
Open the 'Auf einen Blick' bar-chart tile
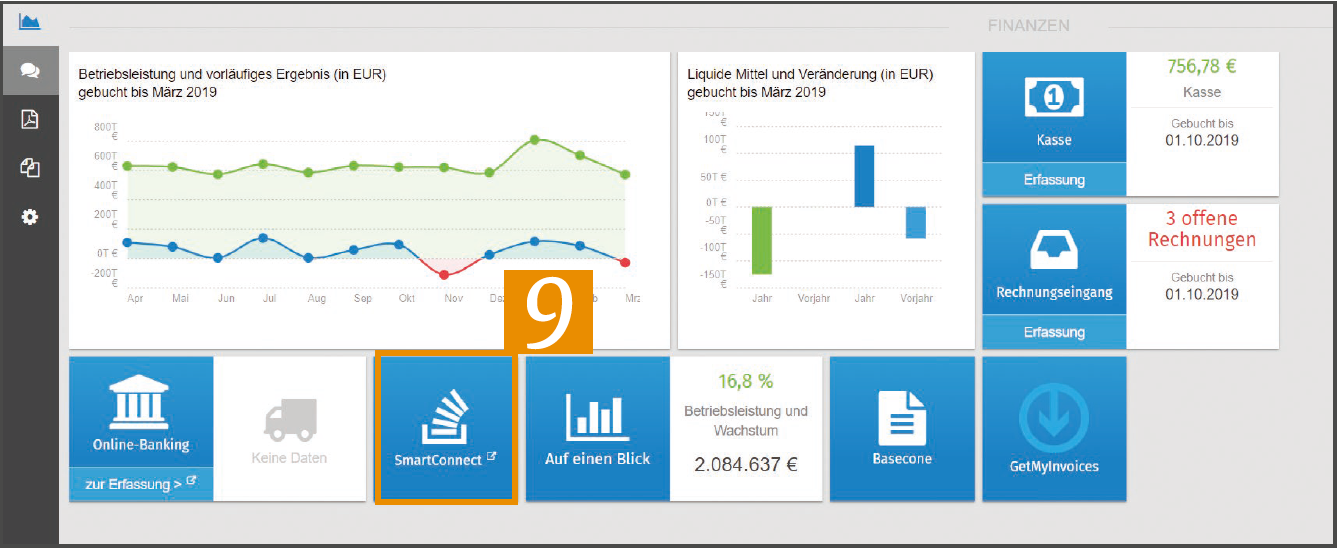click(x=598, y=428)
